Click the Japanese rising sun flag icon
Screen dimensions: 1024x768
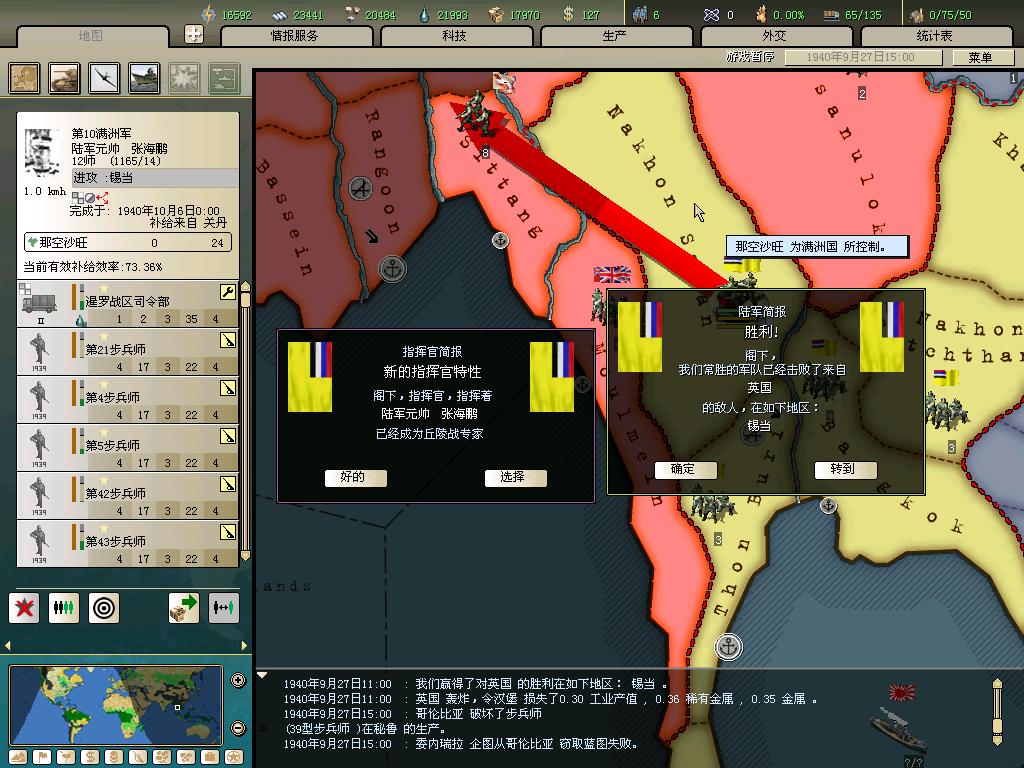[902, 692]
